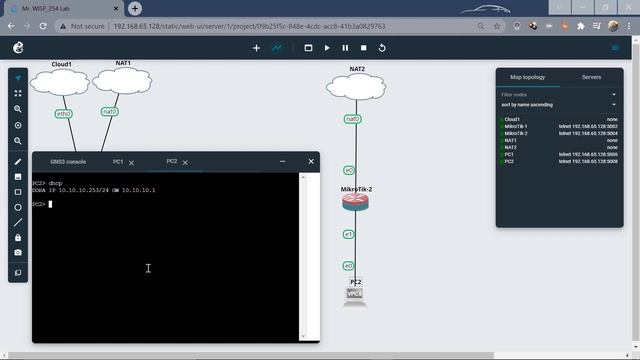The width and height of the screenshot is (640, 360).
Task: Close the console panel
Action: point(311,162)
